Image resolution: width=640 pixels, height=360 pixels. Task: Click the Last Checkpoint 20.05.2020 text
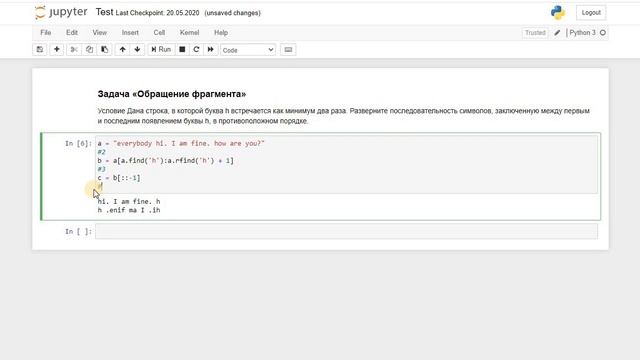coord(158,13)
